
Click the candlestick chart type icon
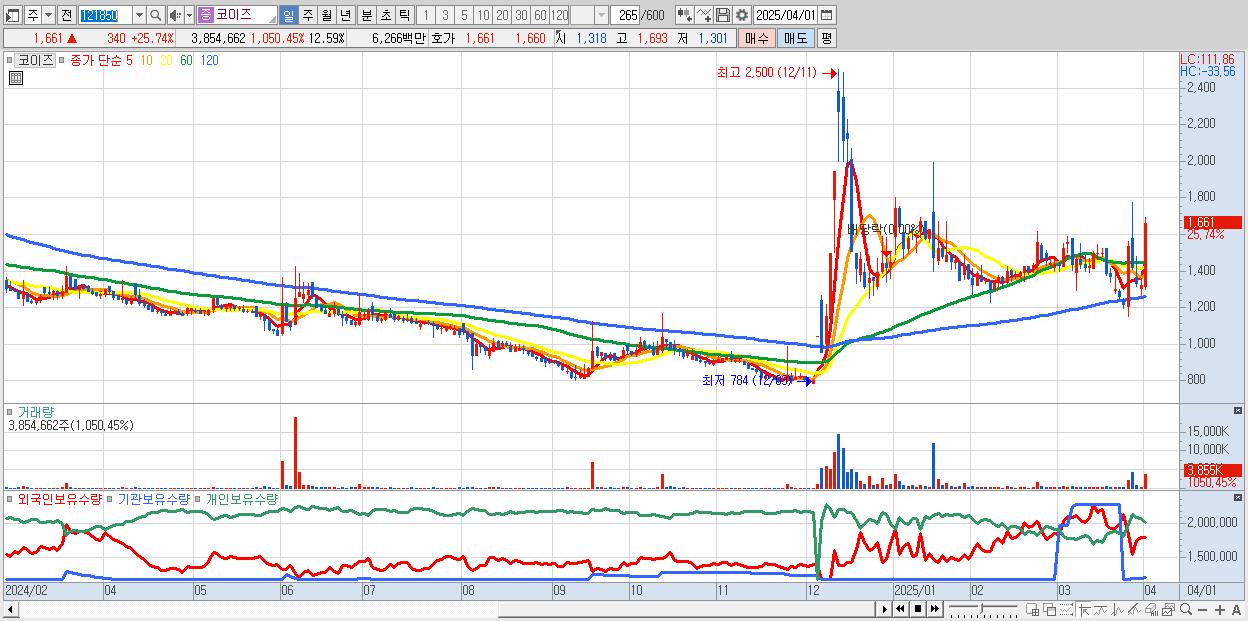coord(685,15)
